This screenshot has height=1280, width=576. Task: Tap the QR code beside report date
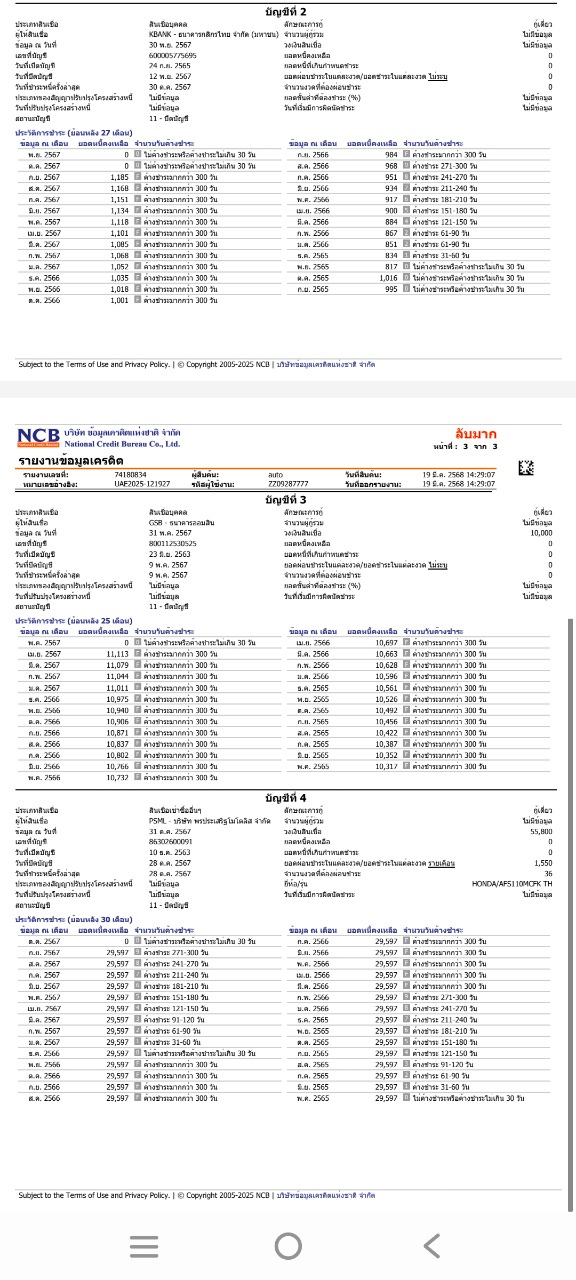point(526,468)
